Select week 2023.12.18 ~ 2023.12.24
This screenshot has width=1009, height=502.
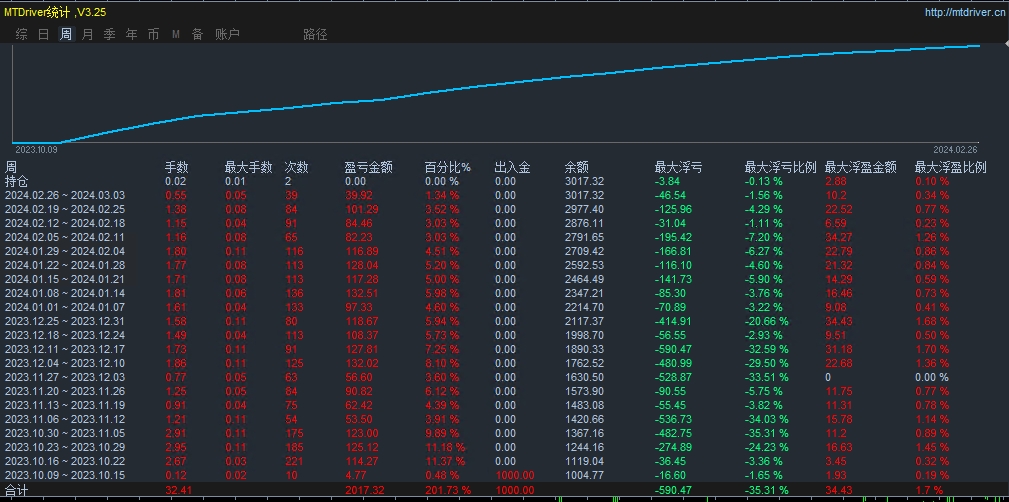(x=65, y=335)
